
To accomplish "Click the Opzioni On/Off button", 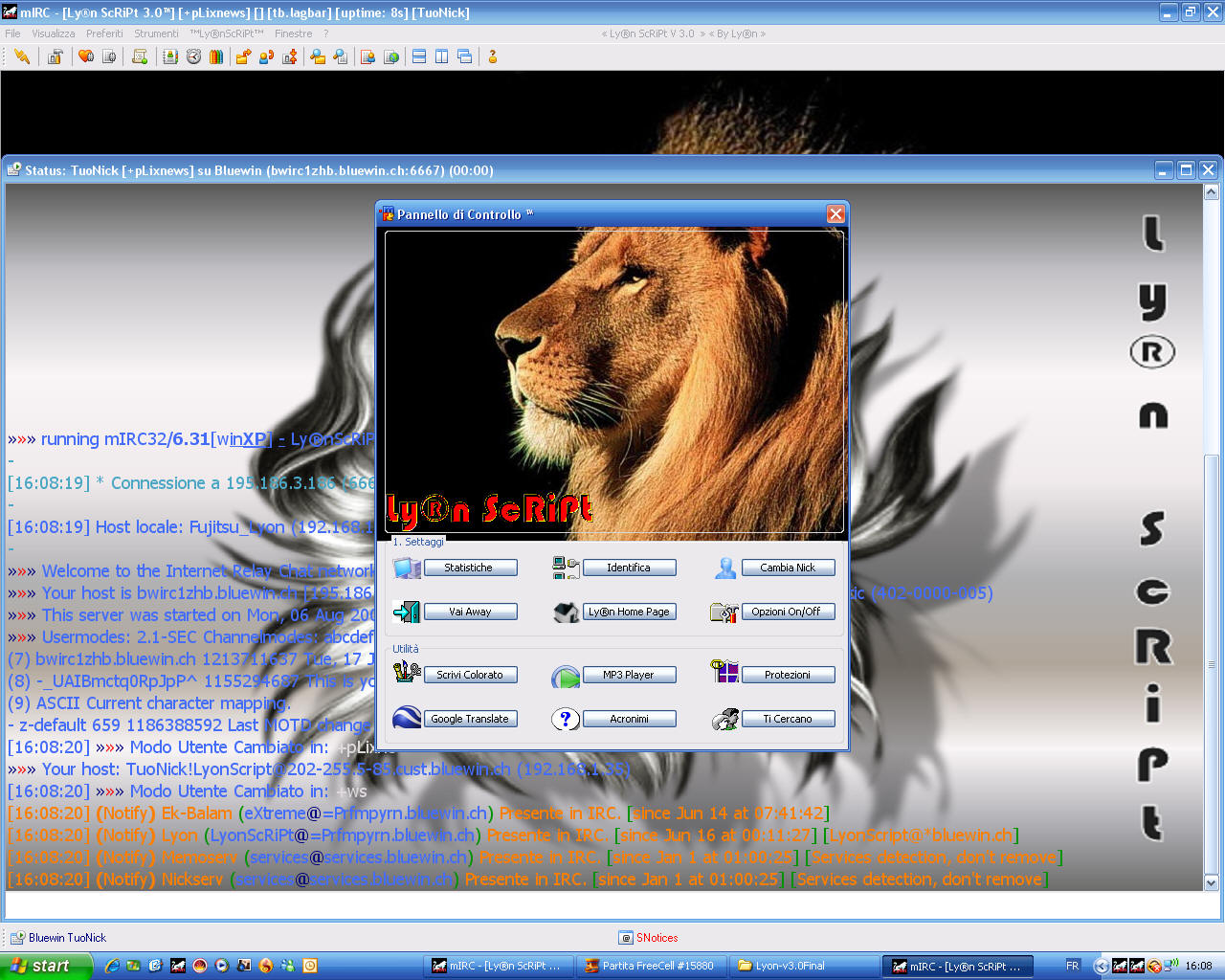I will point(788,612).
